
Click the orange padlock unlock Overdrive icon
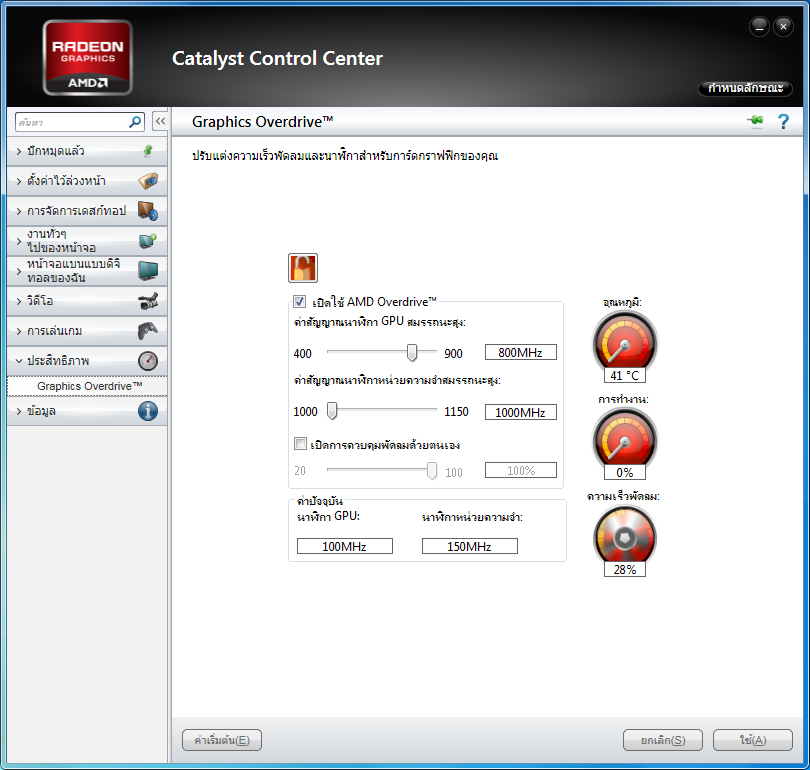click(303, 268)
